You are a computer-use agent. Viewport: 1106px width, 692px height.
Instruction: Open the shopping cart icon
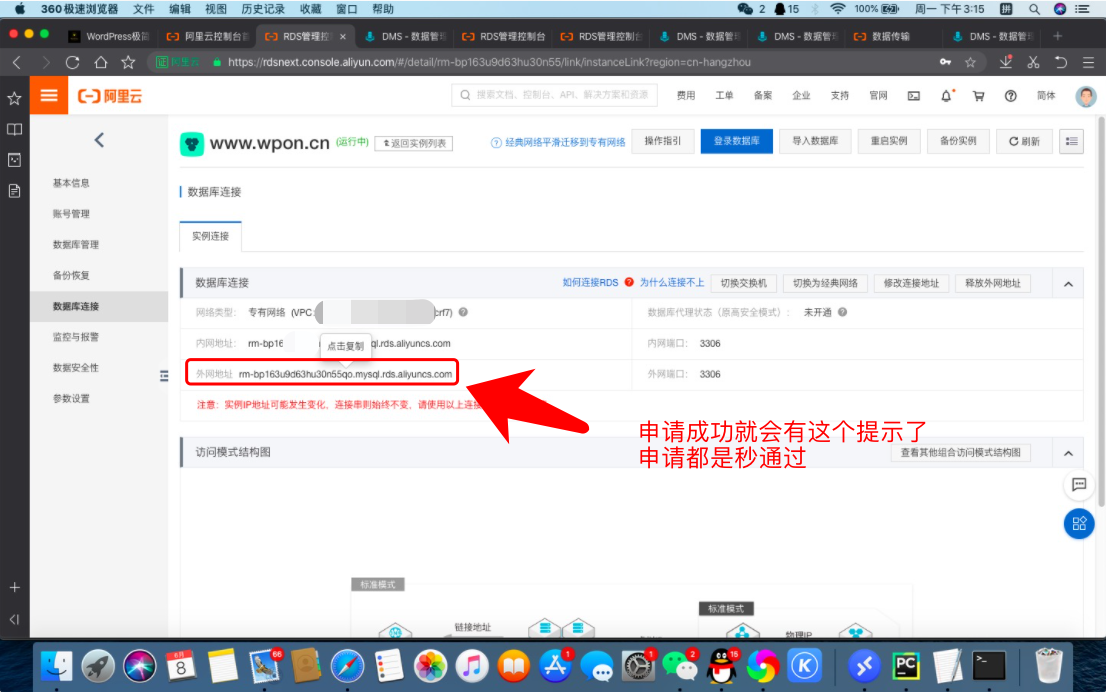click(978, 96)
